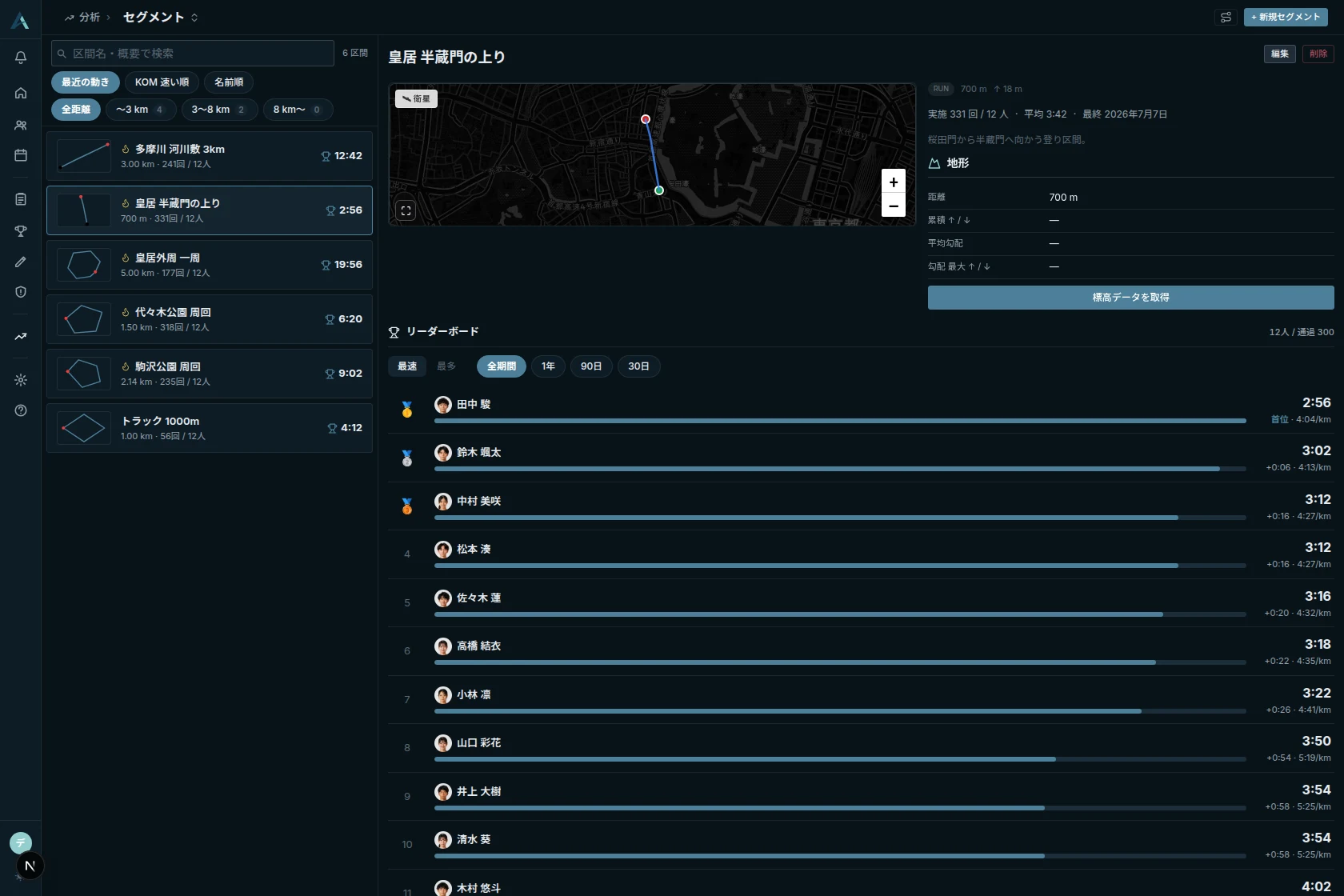Viewport: 1344px width, 896px height.
Task: Open document log icon in sidebar
Action: coord(21,199)
